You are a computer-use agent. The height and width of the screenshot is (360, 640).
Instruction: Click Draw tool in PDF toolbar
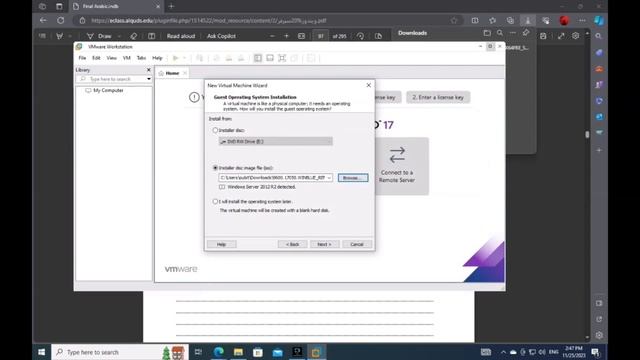click(x=99, y=36)
